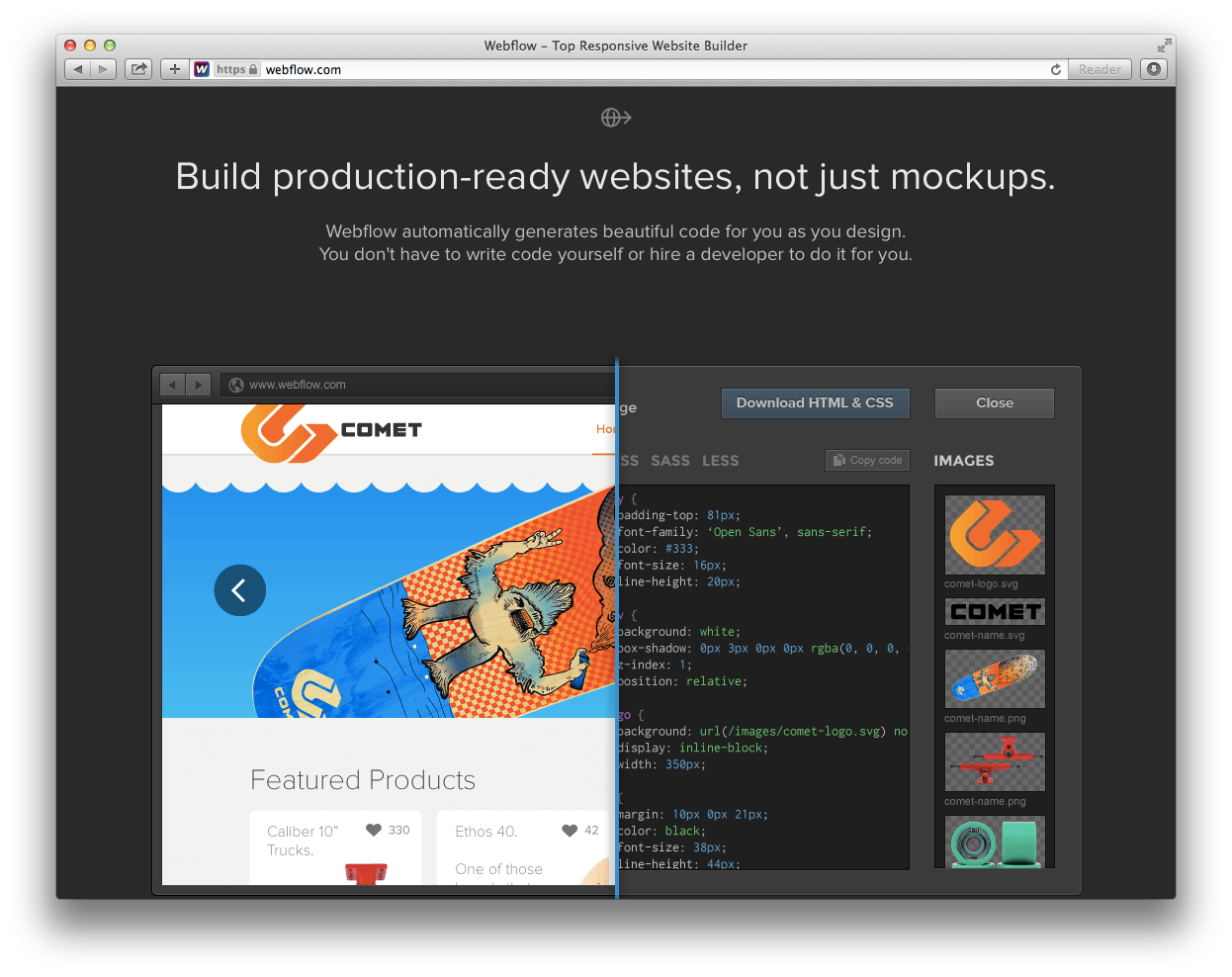1232x977 pixels.
Task: Click the Comet logo in the site header
Action: click(x=288, y=433)
